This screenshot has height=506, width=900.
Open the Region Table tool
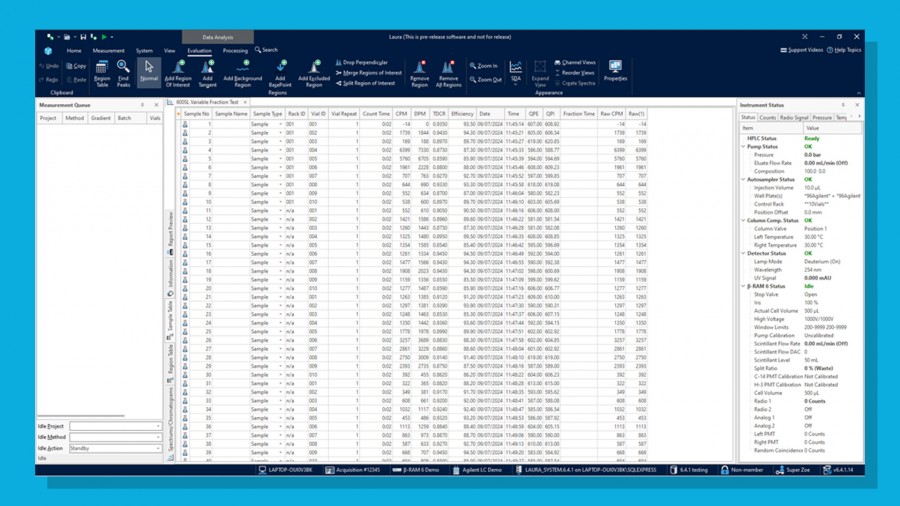[x=102, y=73]
